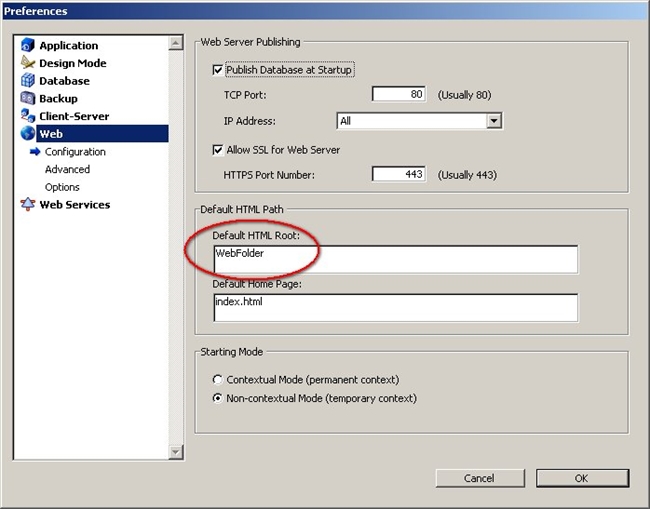The width and height of the screenshot is (650, 509).
Task: Select the Design Mode icon
Action: click(x=28, y=63)
